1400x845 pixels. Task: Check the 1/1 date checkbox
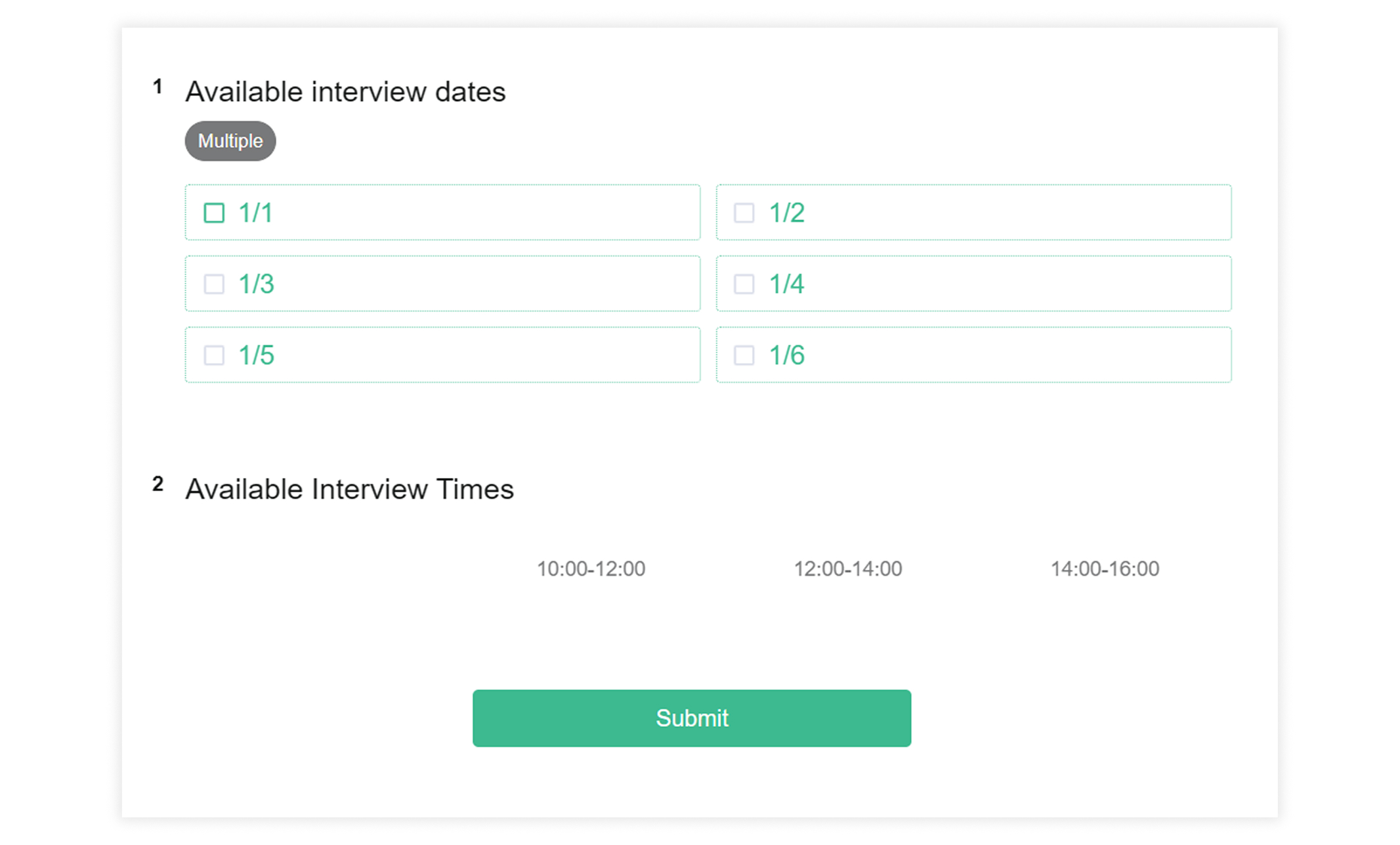[x=214, y=213]
